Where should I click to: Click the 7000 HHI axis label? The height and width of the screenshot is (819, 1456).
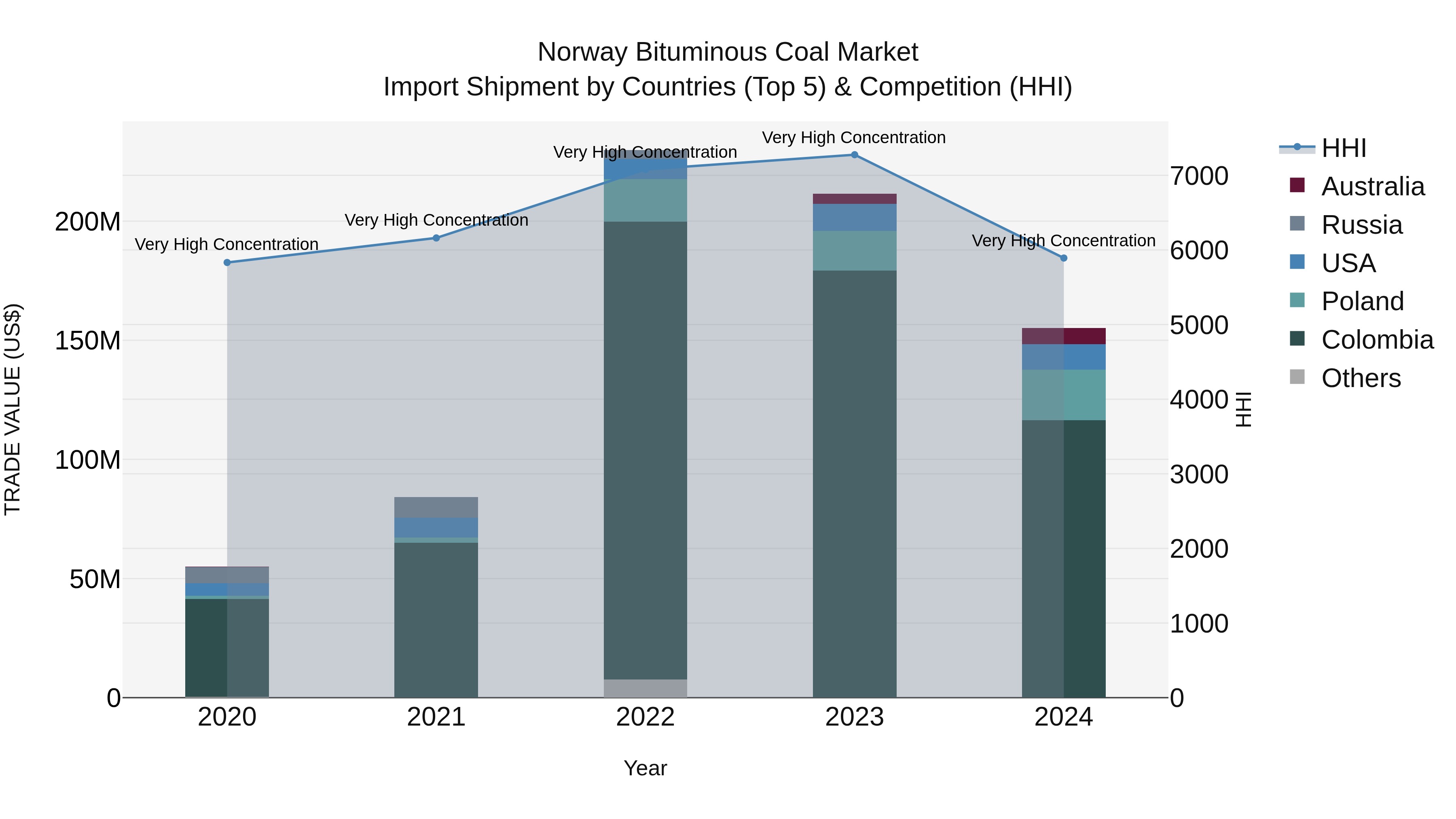click(x=1199, y=176)
